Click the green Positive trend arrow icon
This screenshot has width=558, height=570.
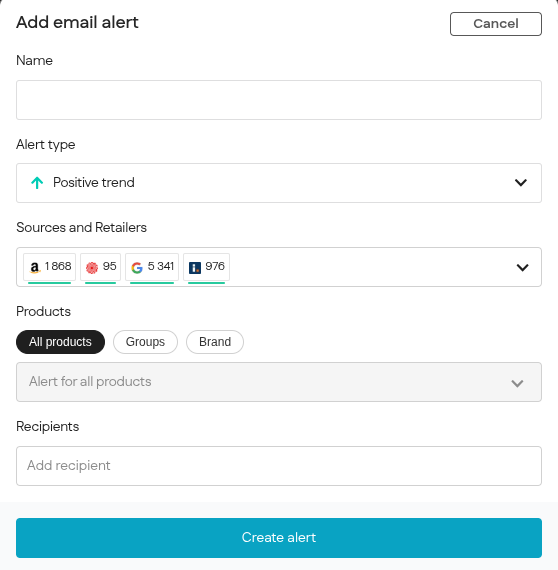tap(37, 182)
